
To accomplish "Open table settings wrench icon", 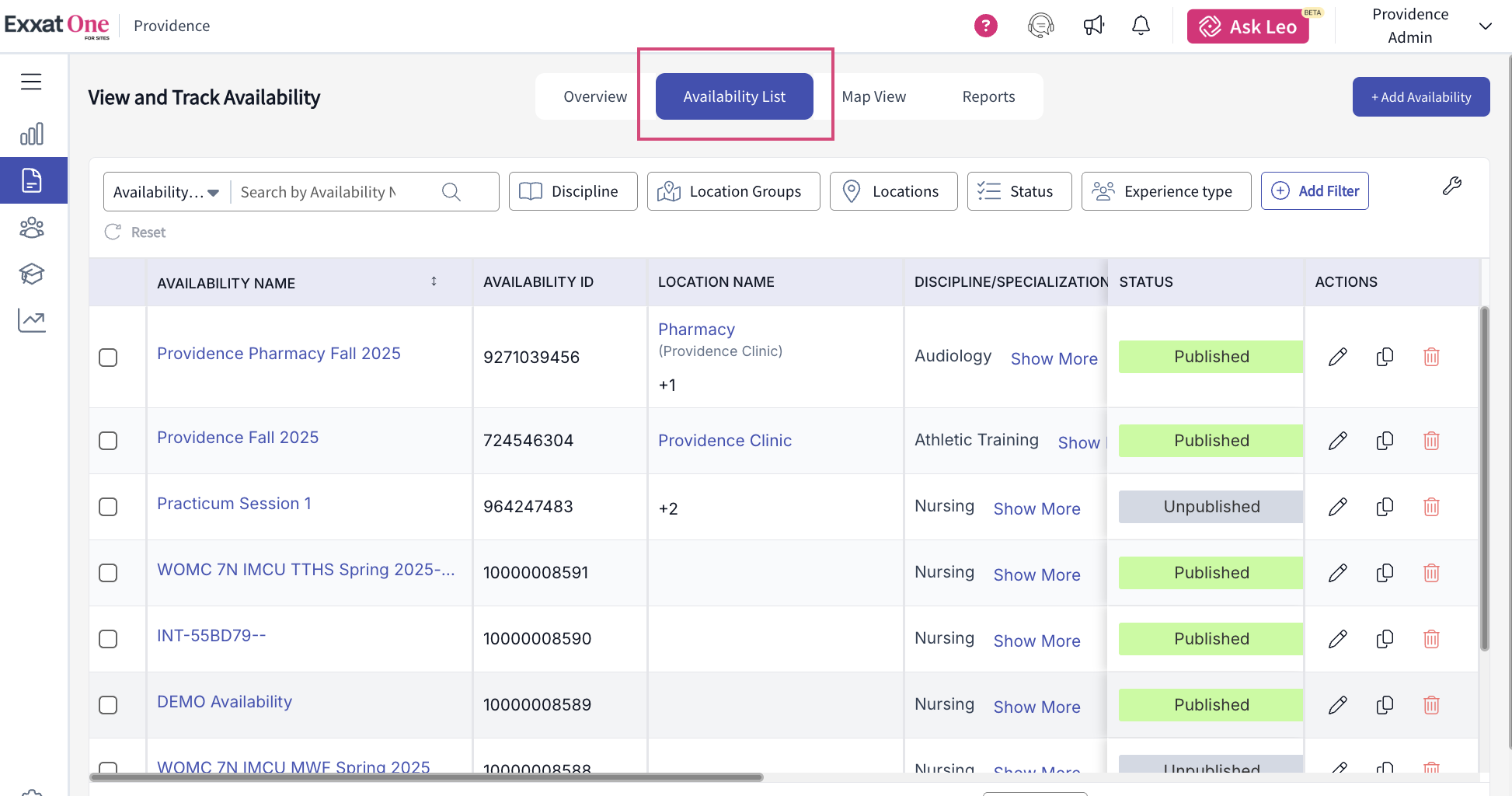I will (x=1451, y=186).
